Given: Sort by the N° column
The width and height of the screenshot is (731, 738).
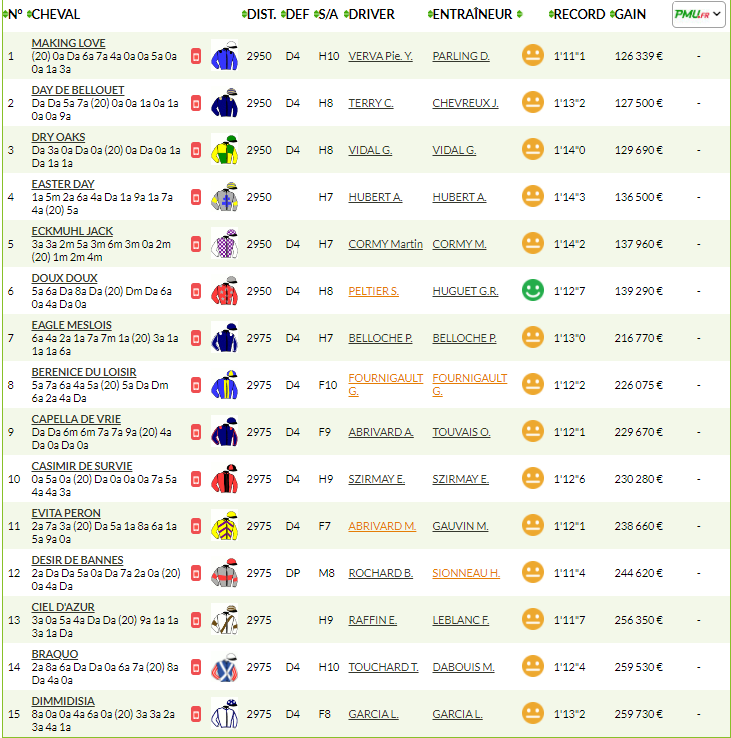Looking at the screenshot, I should [x=13, y=15].
